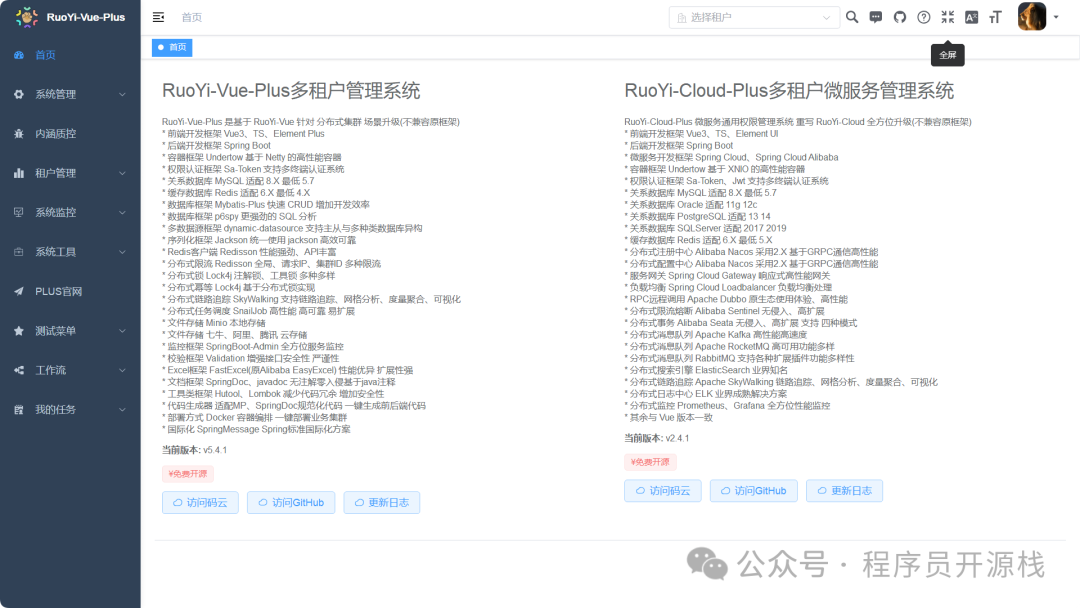Viewport: 1080px width, 608px height.
Task: Click the ¥免费开源 tag under v5.4.1
Action: tap(188, 474)
